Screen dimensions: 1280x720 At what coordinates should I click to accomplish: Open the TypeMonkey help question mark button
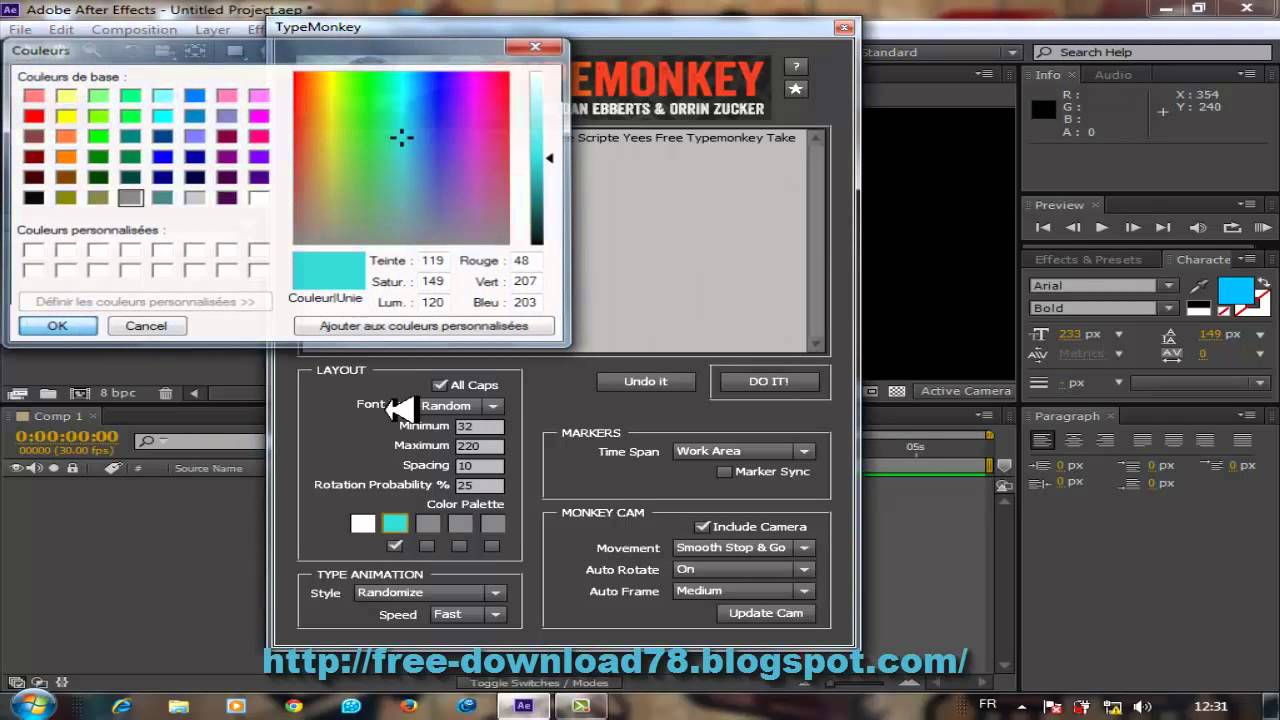point(796,67)
